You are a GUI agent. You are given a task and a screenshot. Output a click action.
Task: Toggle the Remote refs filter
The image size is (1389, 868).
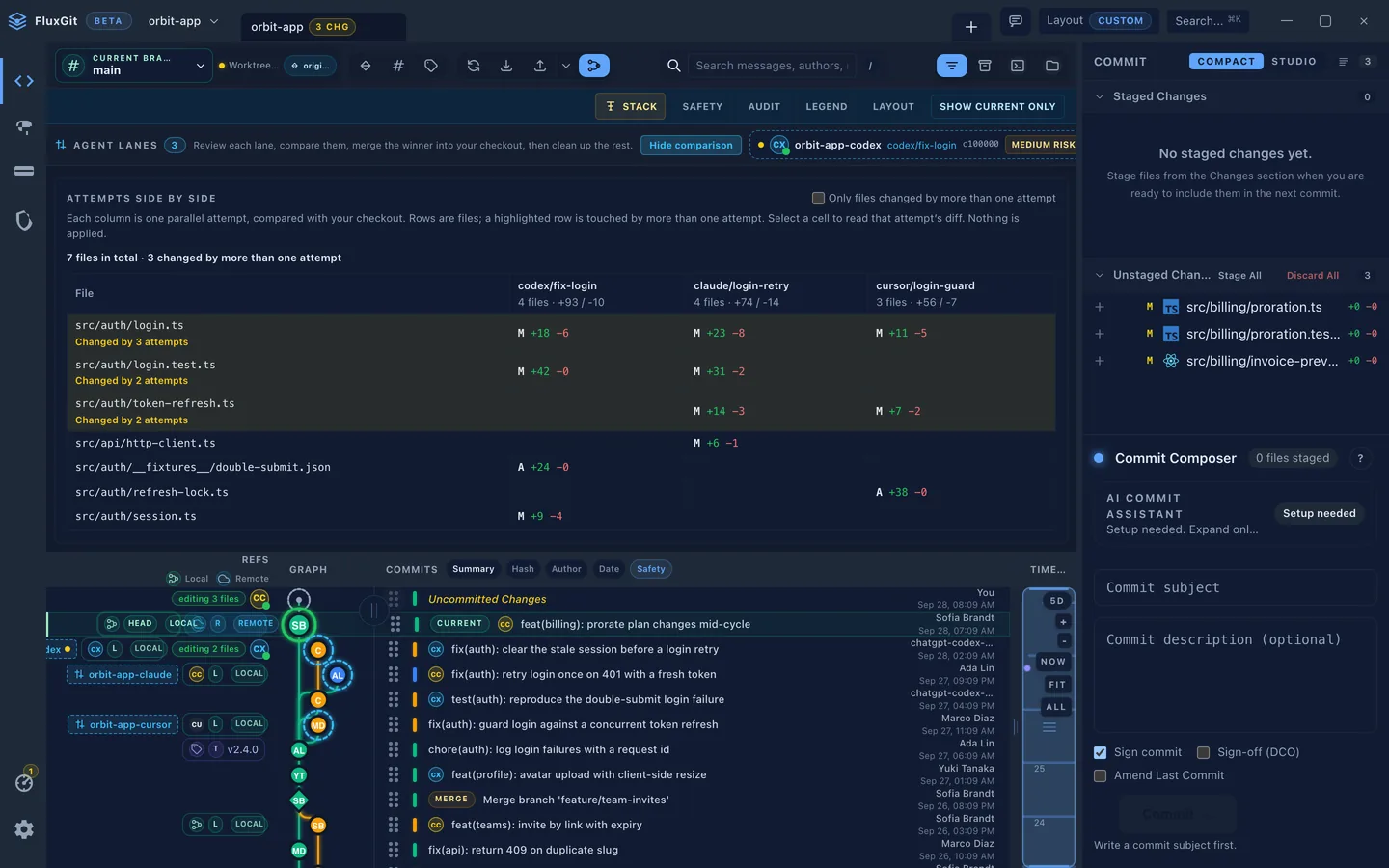[243, 579]
